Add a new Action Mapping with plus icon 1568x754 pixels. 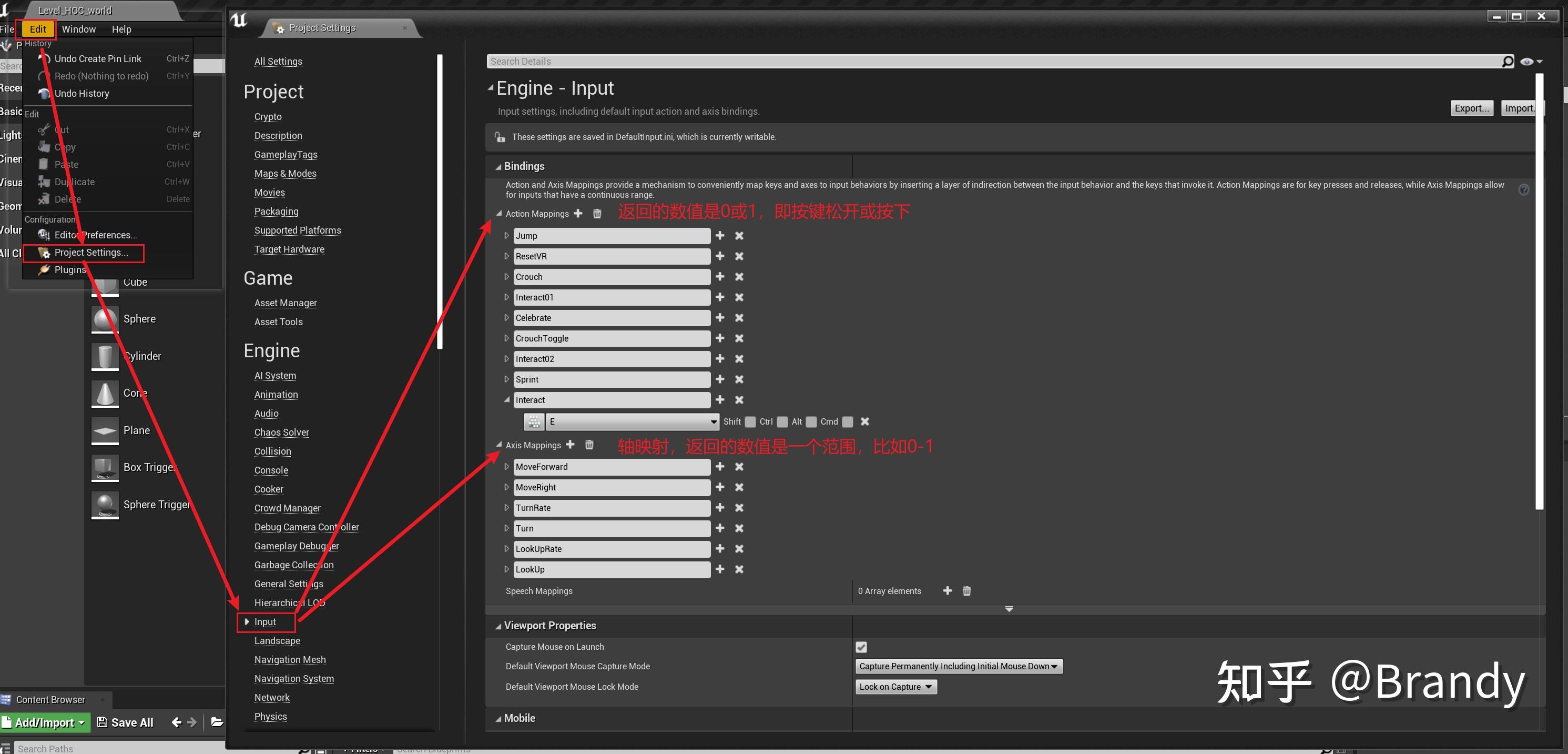point(578,214)
